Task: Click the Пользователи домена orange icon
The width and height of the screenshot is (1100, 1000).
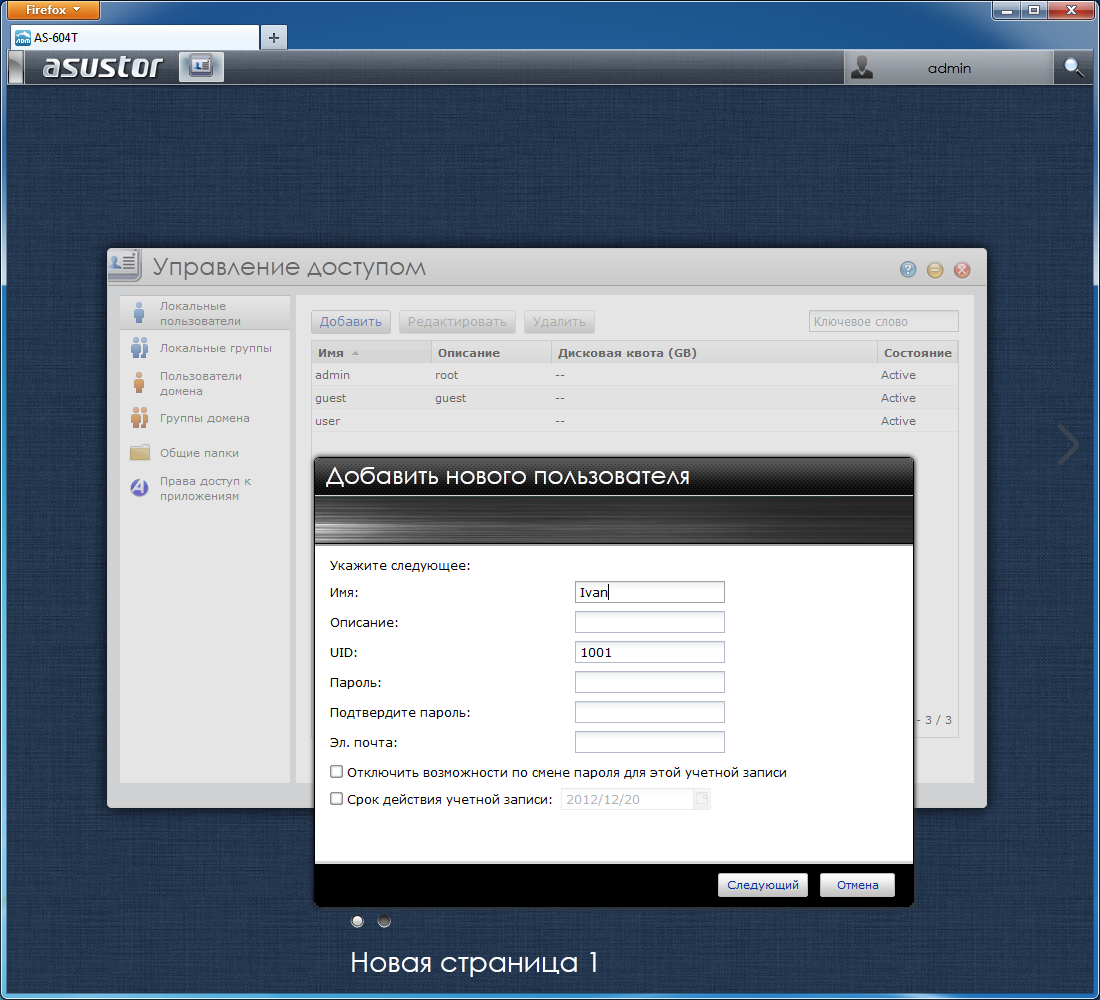Action: tap(139, 383)
